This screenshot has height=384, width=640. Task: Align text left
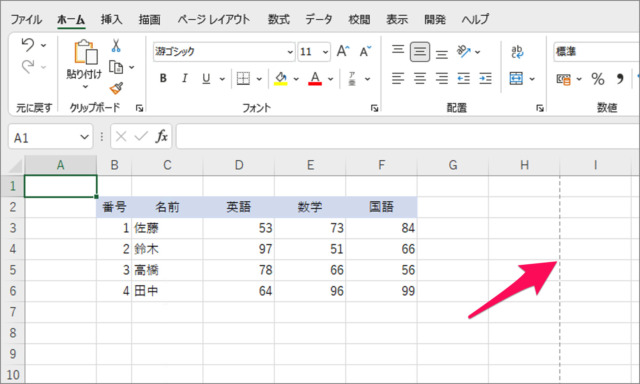point(398,78)
